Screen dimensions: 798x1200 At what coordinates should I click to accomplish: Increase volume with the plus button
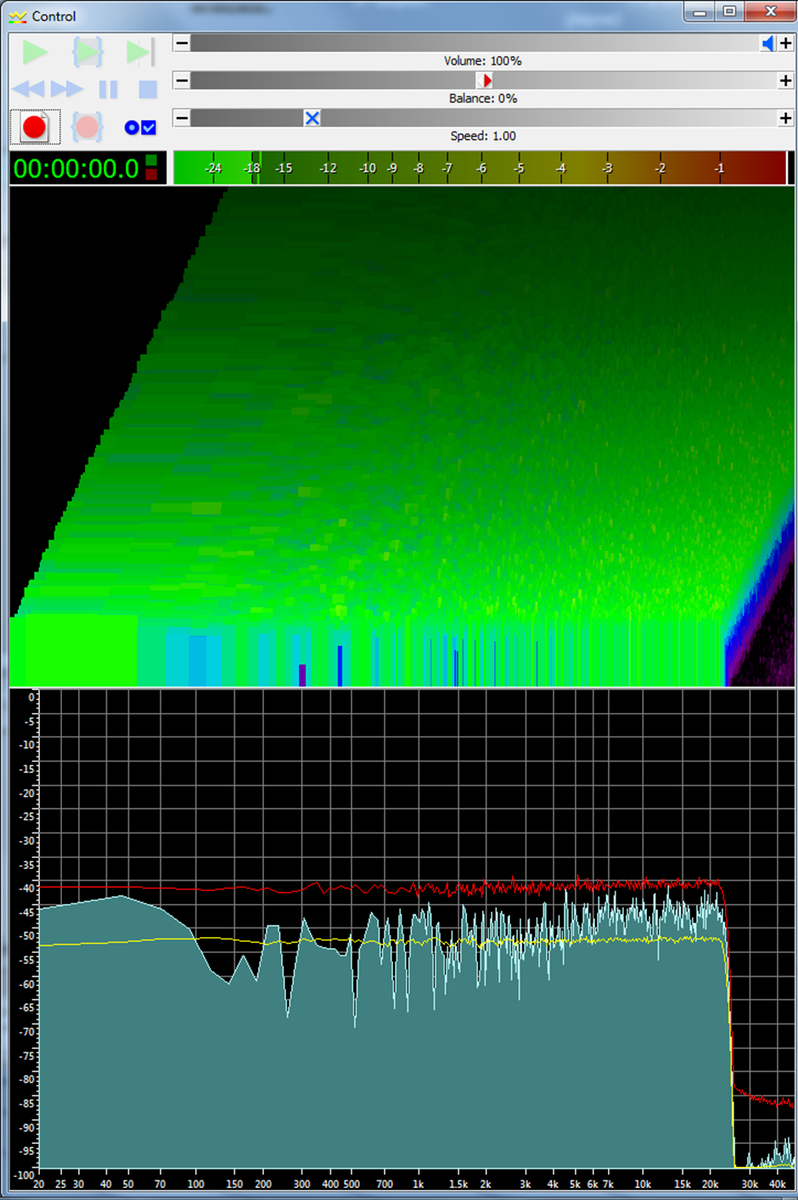(x=786, y=43)
